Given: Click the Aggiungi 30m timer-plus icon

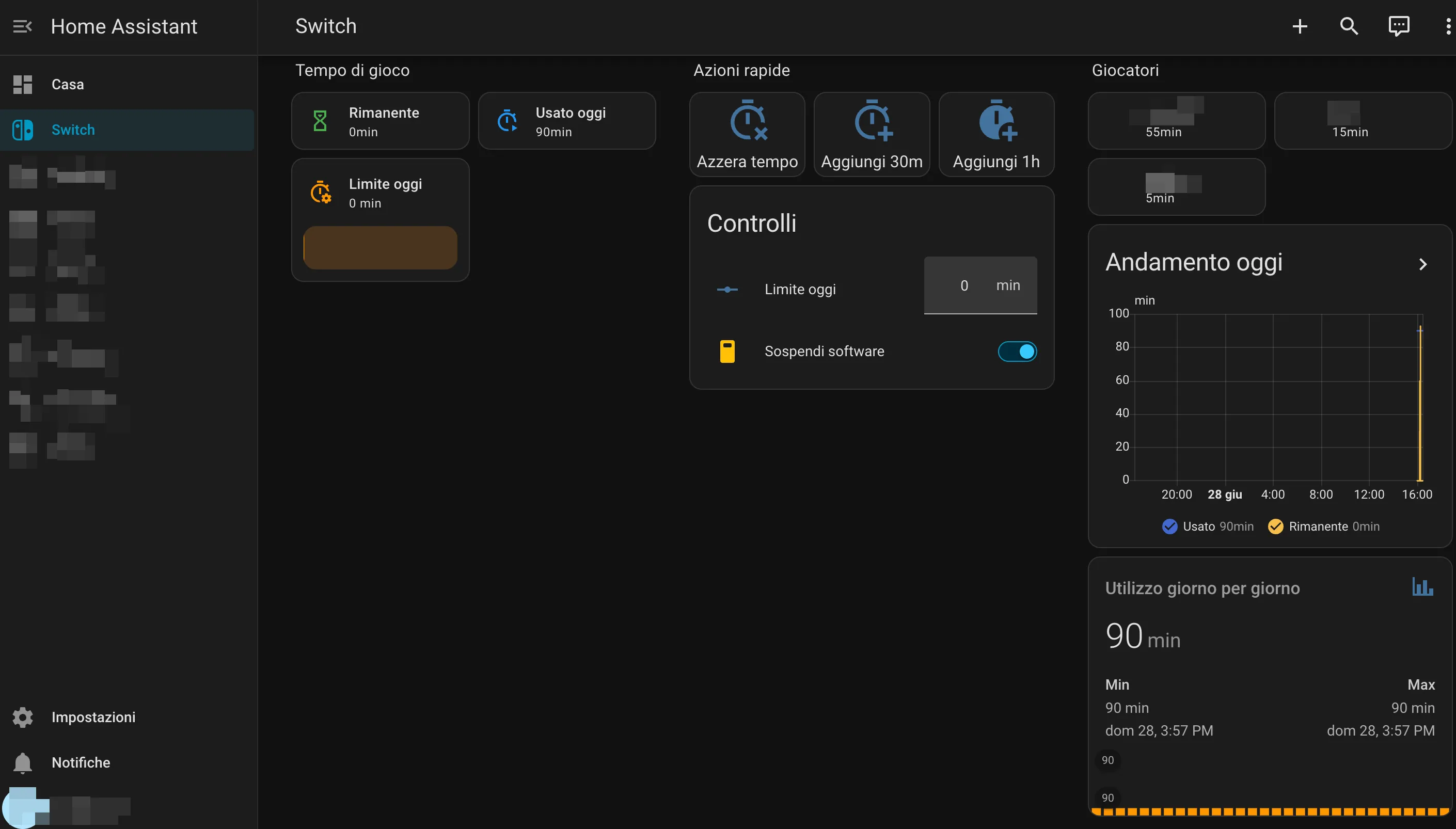Looking at the screenshot, I should (873, 120).
